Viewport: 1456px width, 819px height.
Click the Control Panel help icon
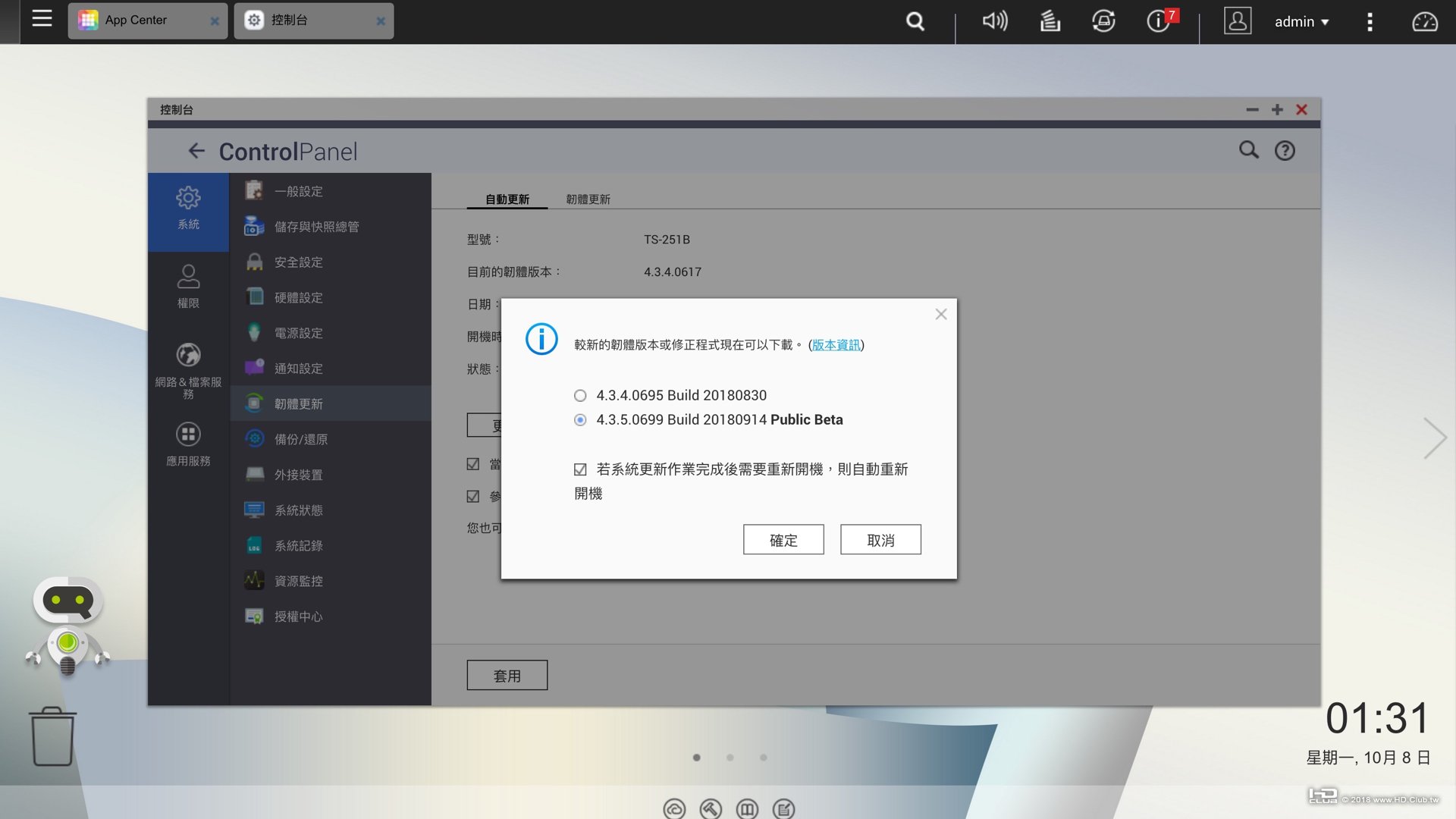pos(1285,151)
